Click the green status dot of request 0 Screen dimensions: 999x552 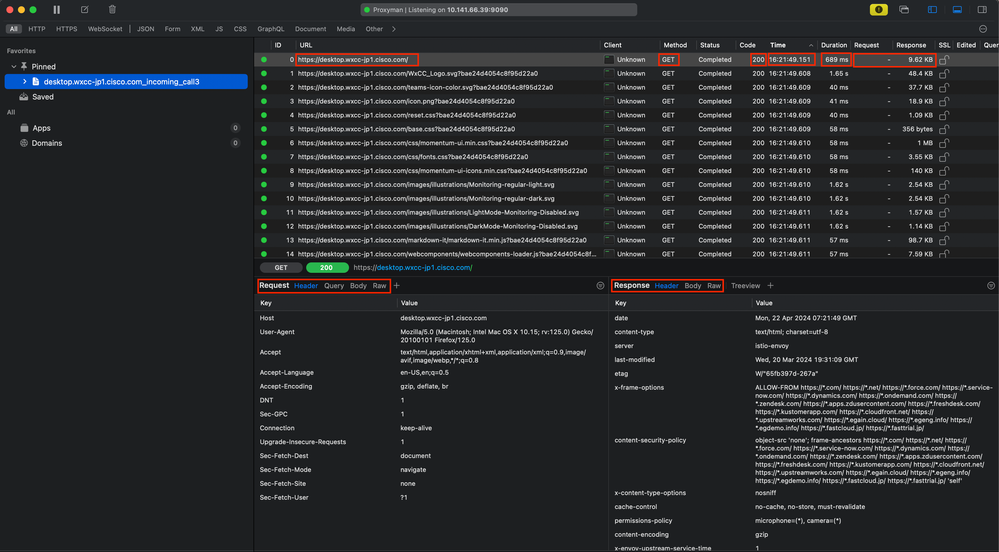pos(264,59)
